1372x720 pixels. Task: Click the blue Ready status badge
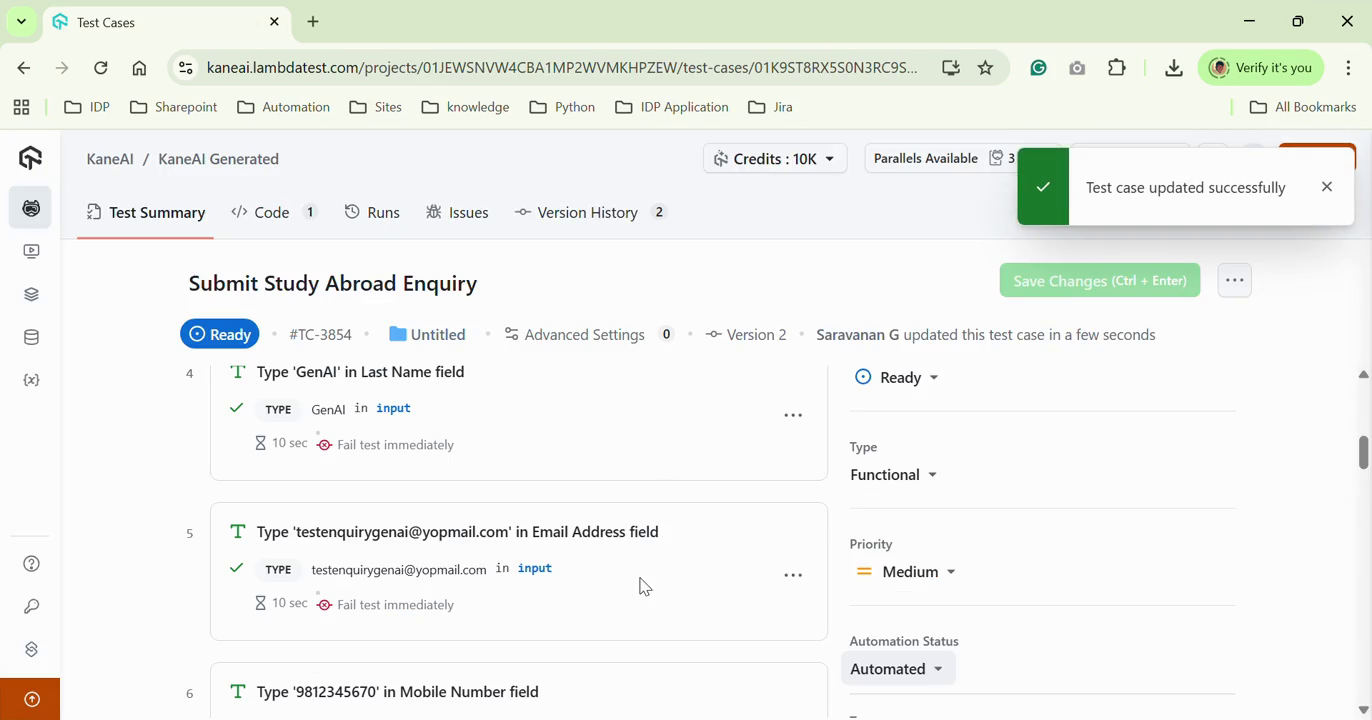point(219,335)
